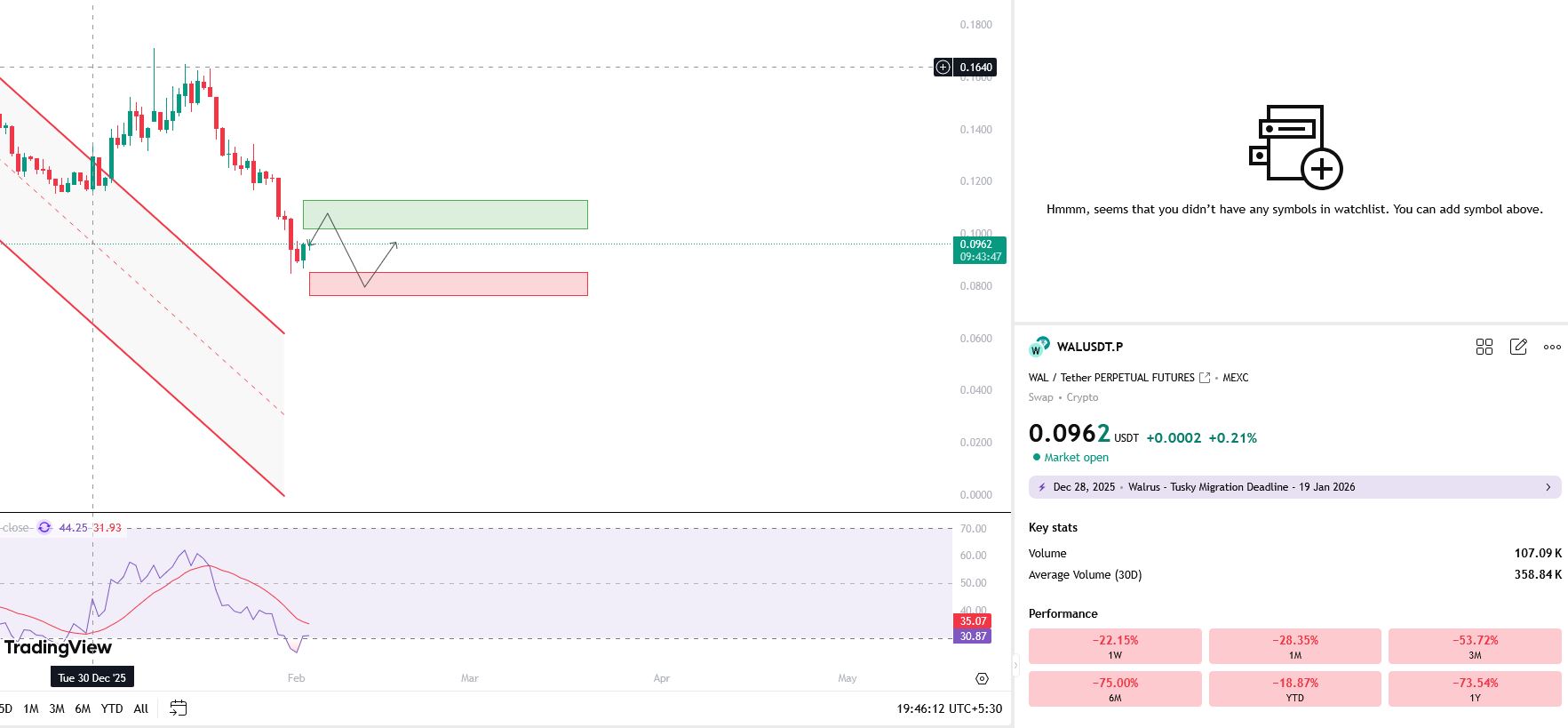
Task: Collapse the right side panel with the divider arrow
Action: (1015, 665)
